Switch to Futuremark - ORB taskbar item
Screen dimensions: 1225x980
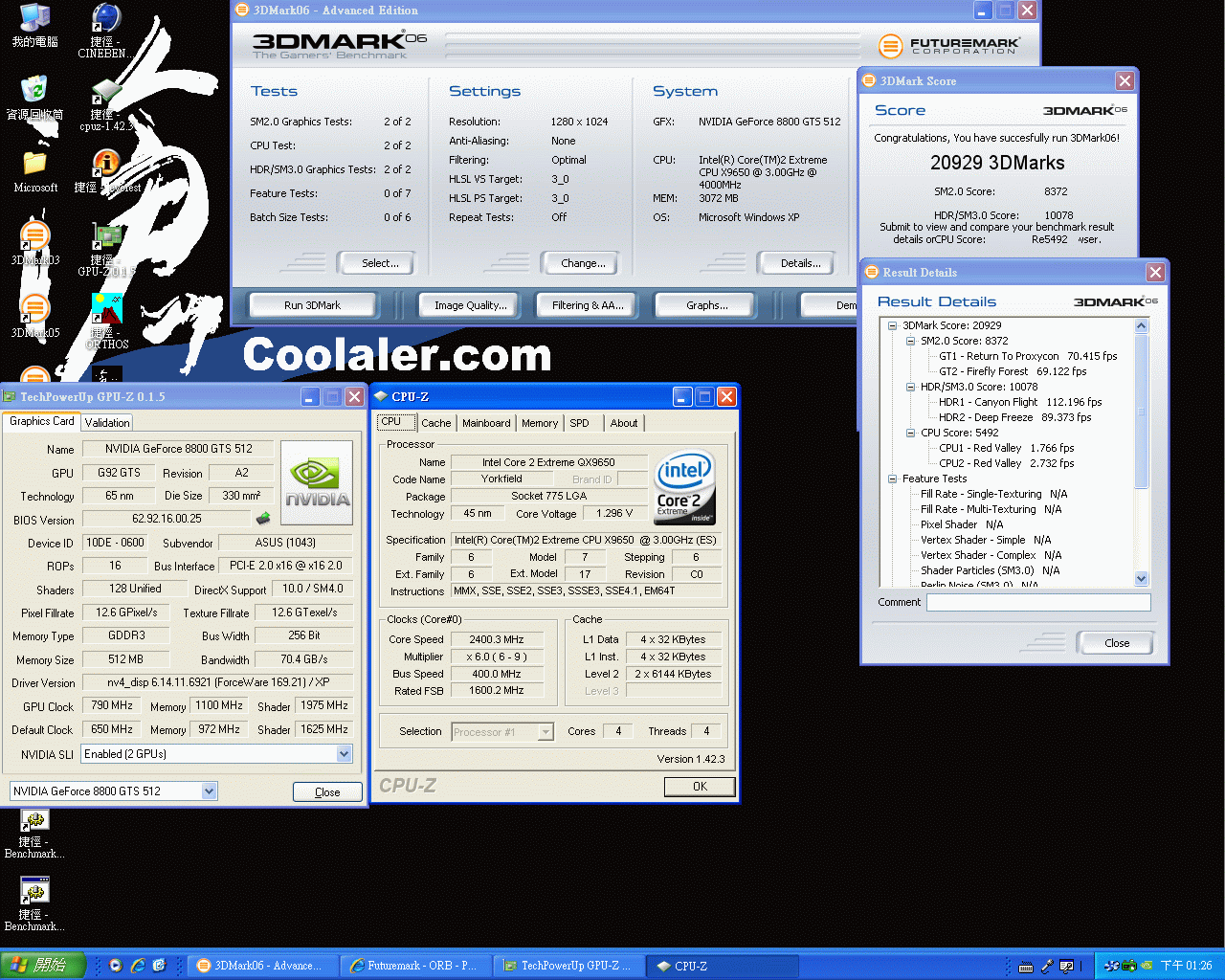click(x=415, y=966)
